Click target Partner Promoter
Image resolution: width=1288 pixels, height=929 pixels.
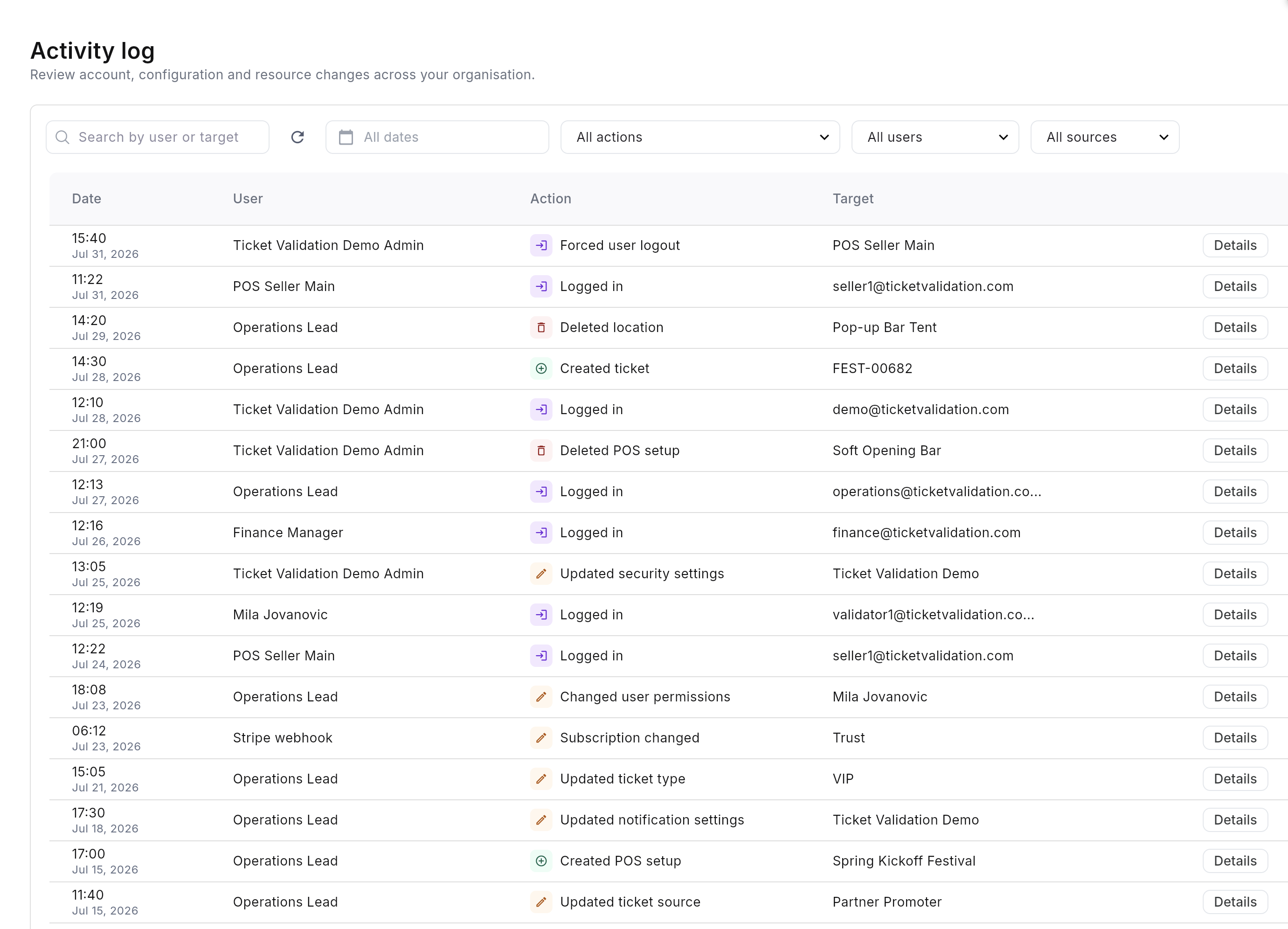[x=886, y=902]
